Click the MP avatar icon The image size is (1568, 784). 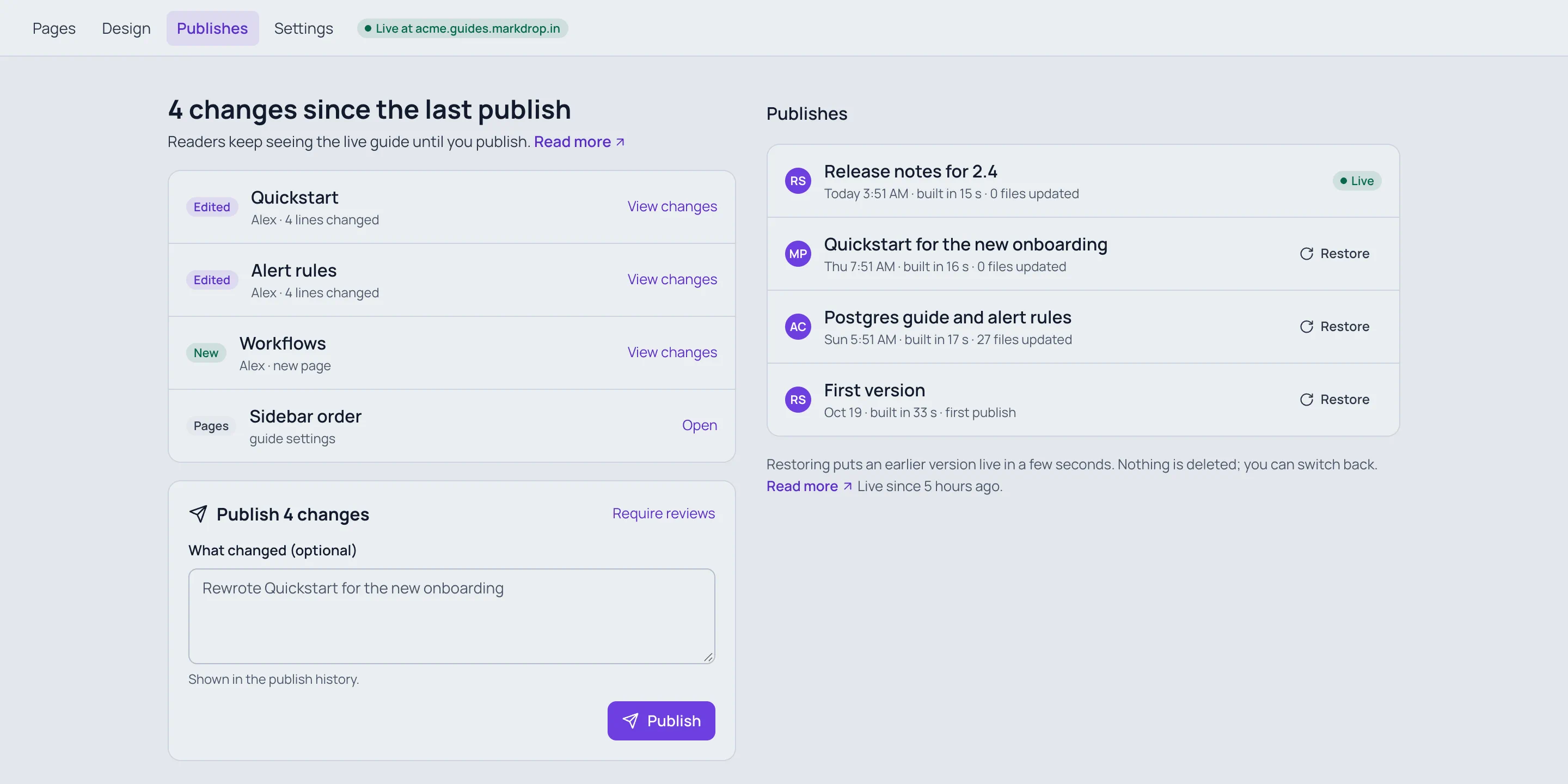pos(798,254)
